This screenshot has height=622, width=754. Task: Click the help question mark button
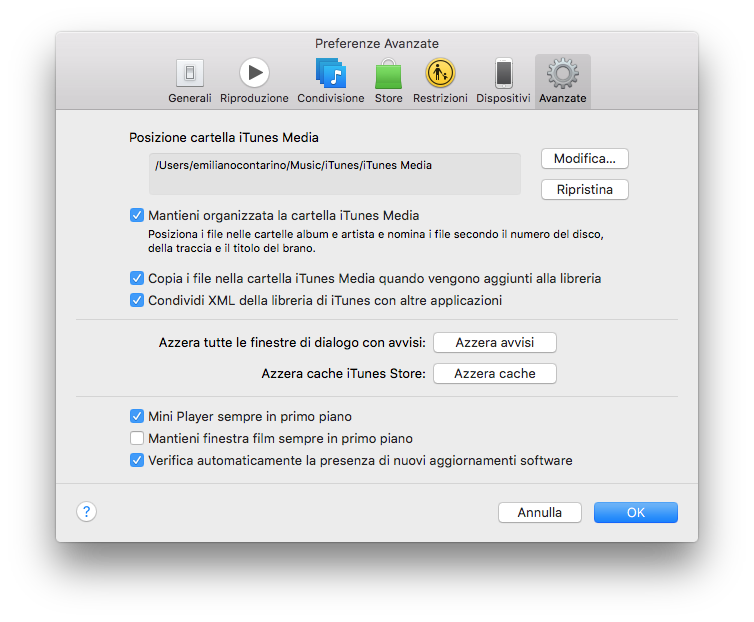(x=87, y=511)
